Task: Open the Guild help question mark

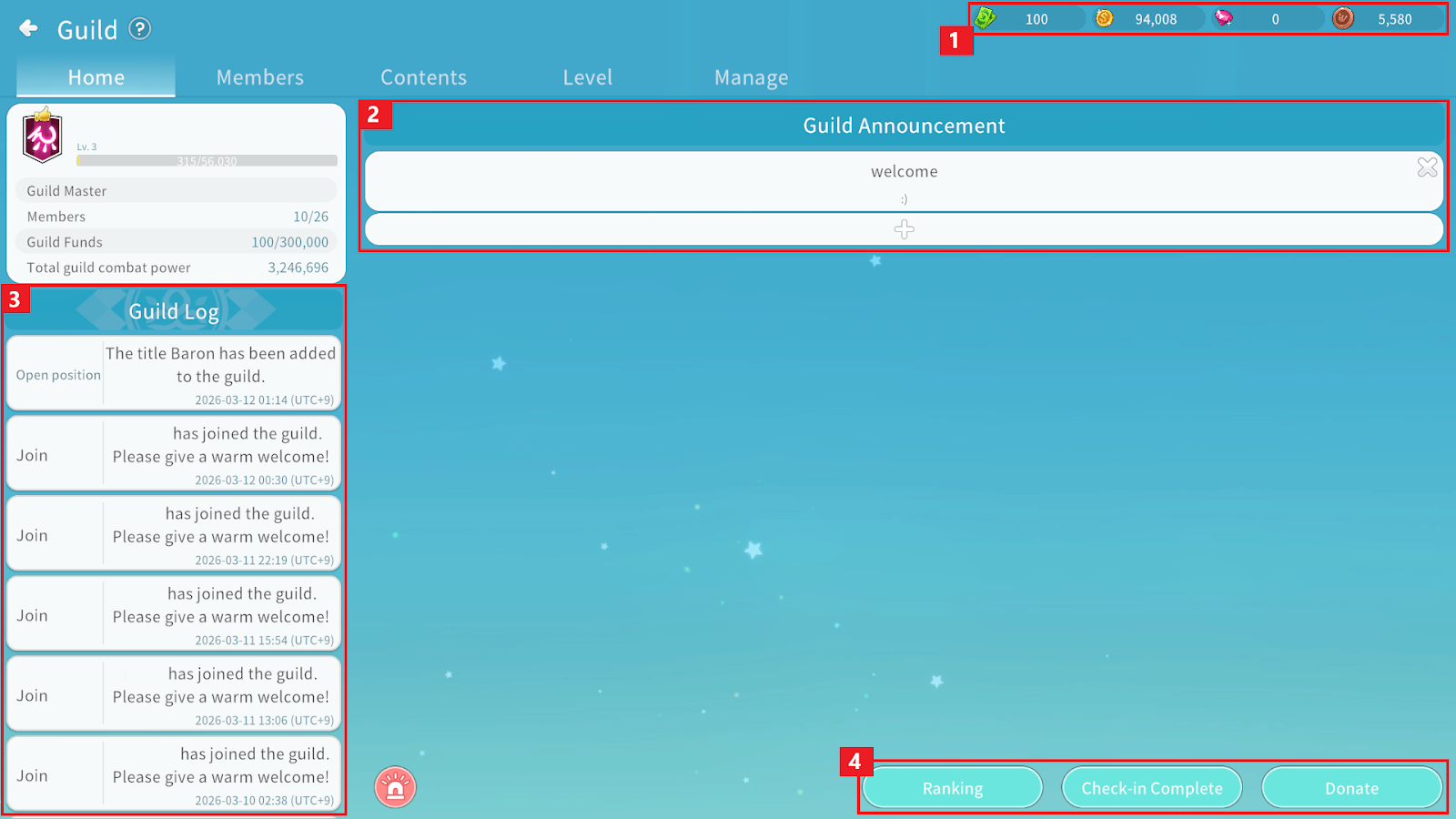Action: point(139,29)
